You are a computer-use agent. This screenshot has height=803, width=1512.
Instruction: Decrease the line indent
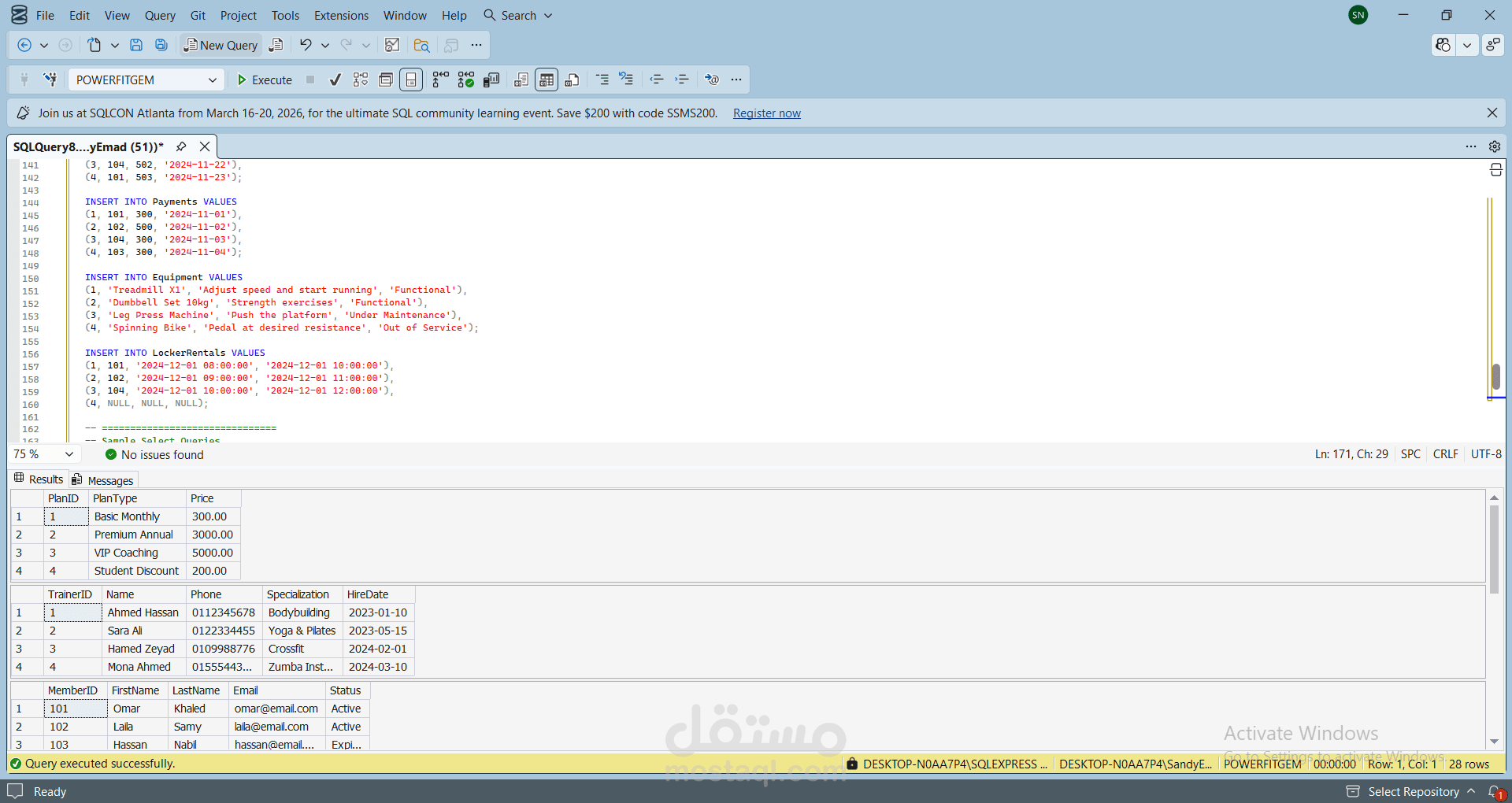(x=657, y=80)
